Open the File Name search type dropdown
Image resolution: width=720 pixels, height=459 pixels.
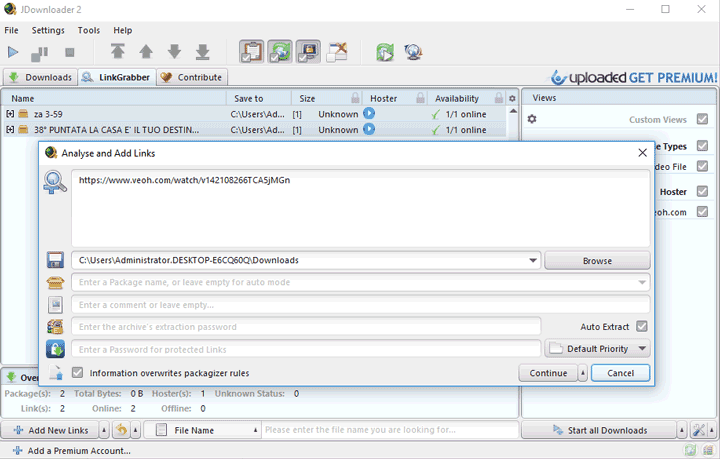tap(202, 430)
